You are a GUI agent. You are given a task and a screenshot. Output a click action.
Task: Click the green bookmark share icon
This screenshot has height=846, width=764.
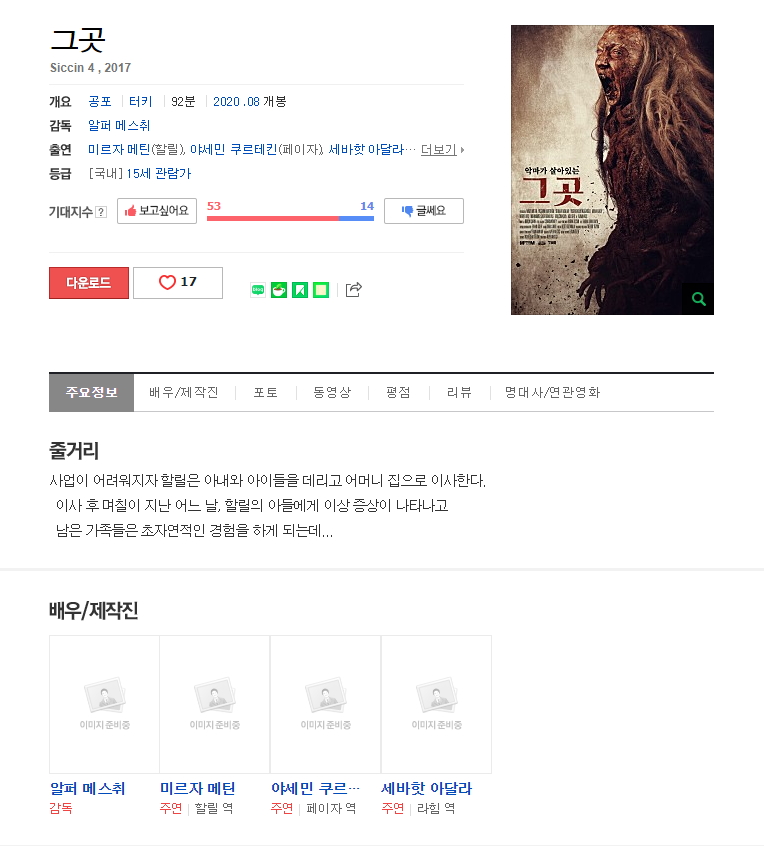click(x=300, y=290)
